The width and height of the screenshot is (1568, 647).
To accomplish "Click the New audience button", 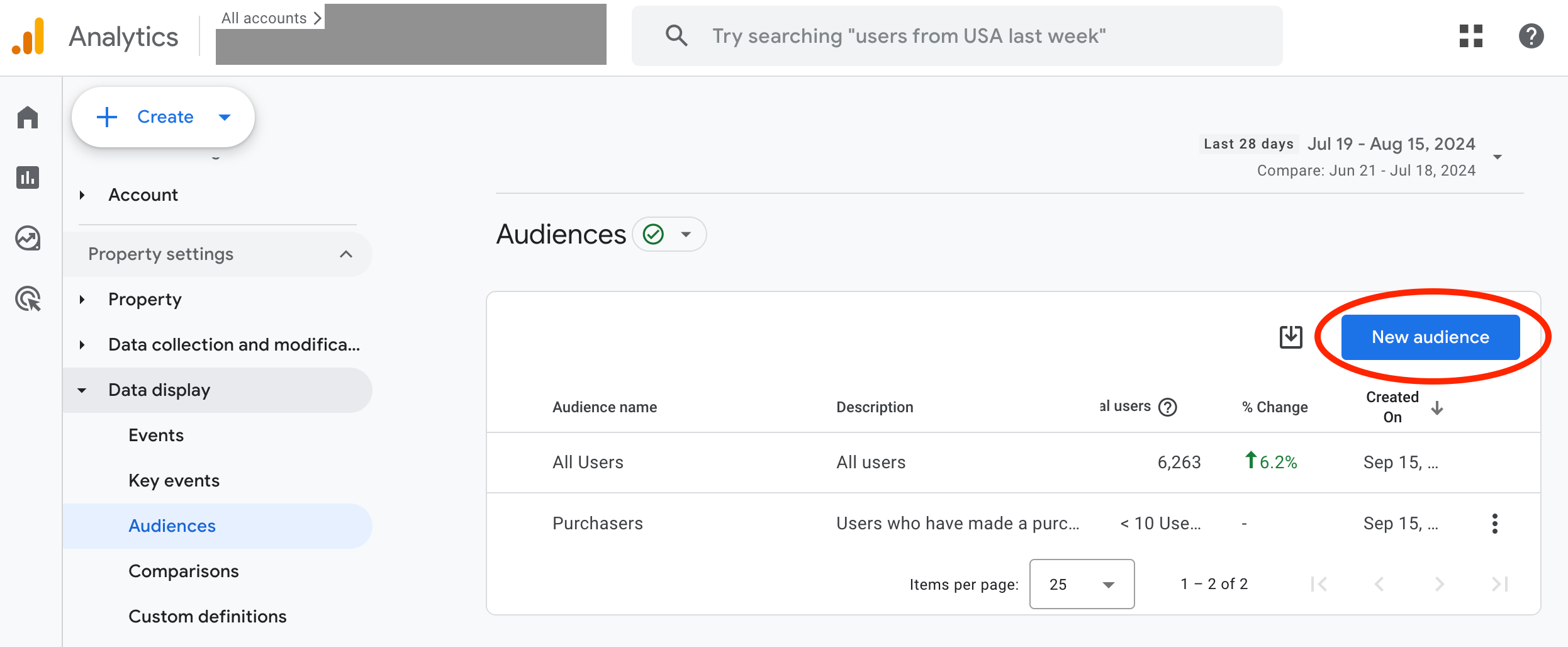I will 1430,337.
